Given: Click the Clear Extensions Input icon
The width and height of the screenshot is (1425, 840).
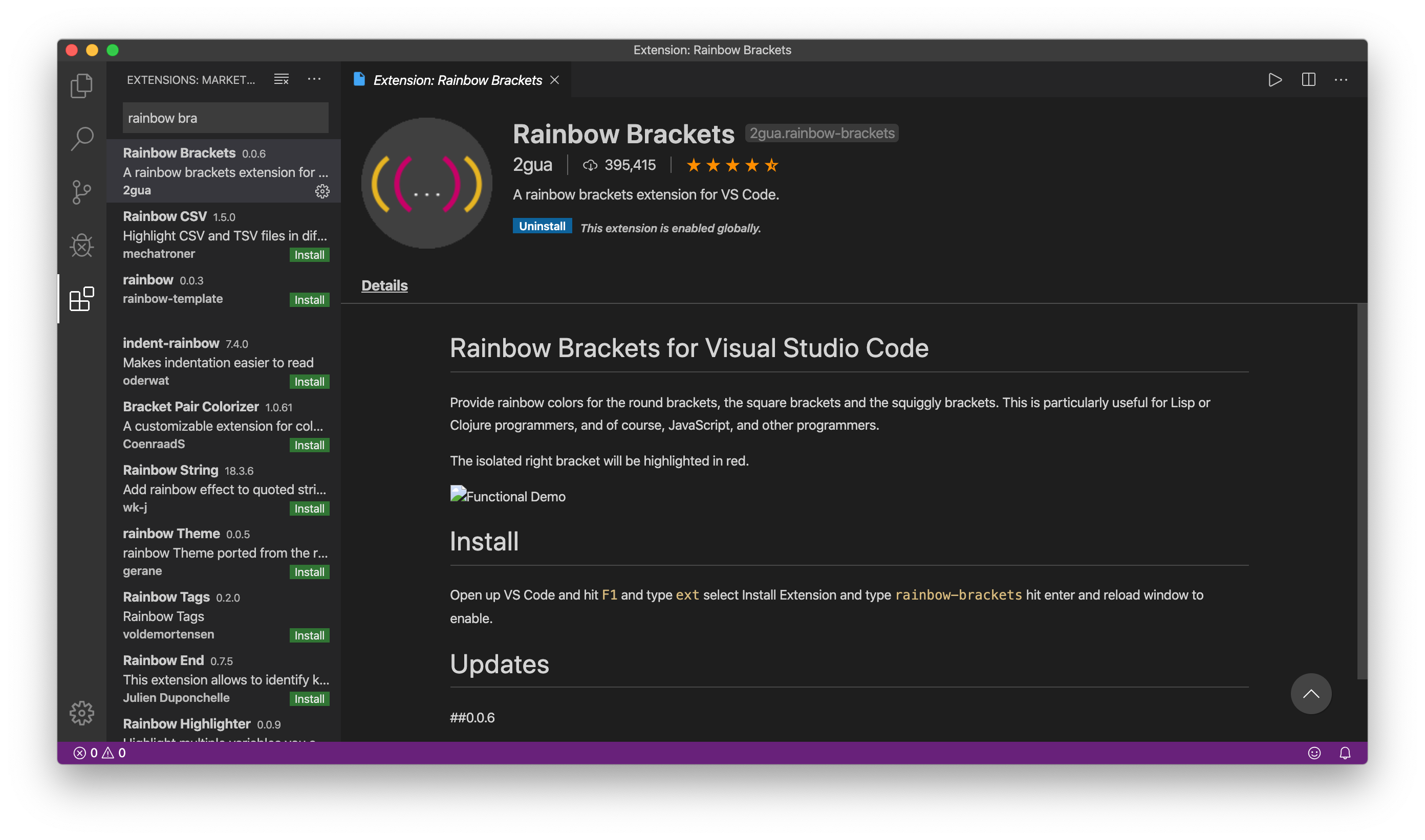Looking at the screenshot, I should 282,79.
